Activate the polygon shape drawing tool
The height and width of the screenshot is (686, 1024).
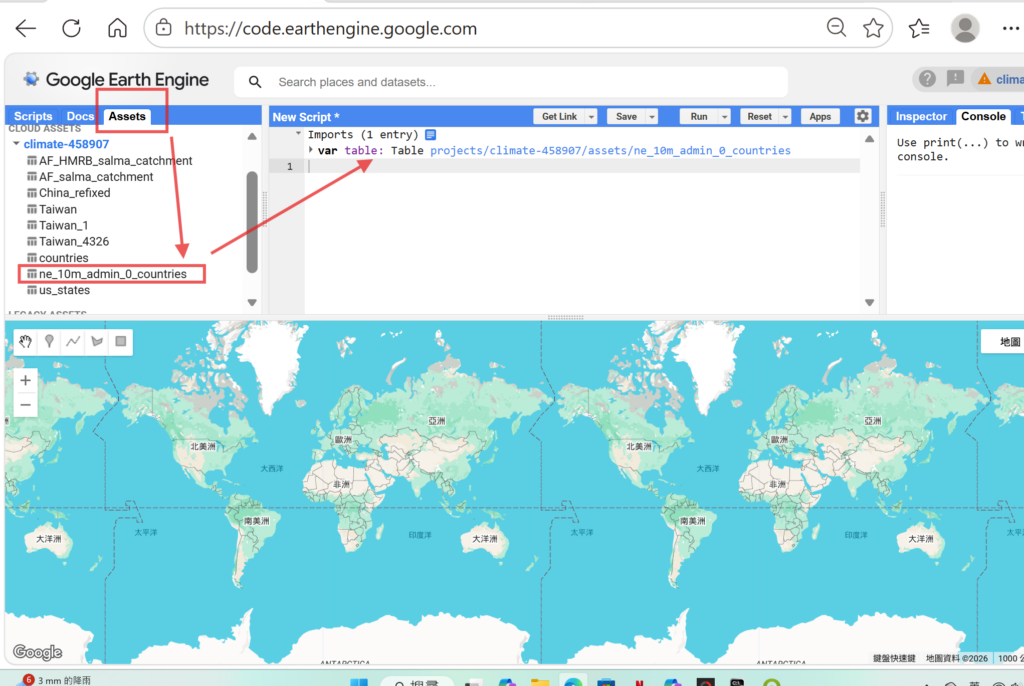point(97,342)
